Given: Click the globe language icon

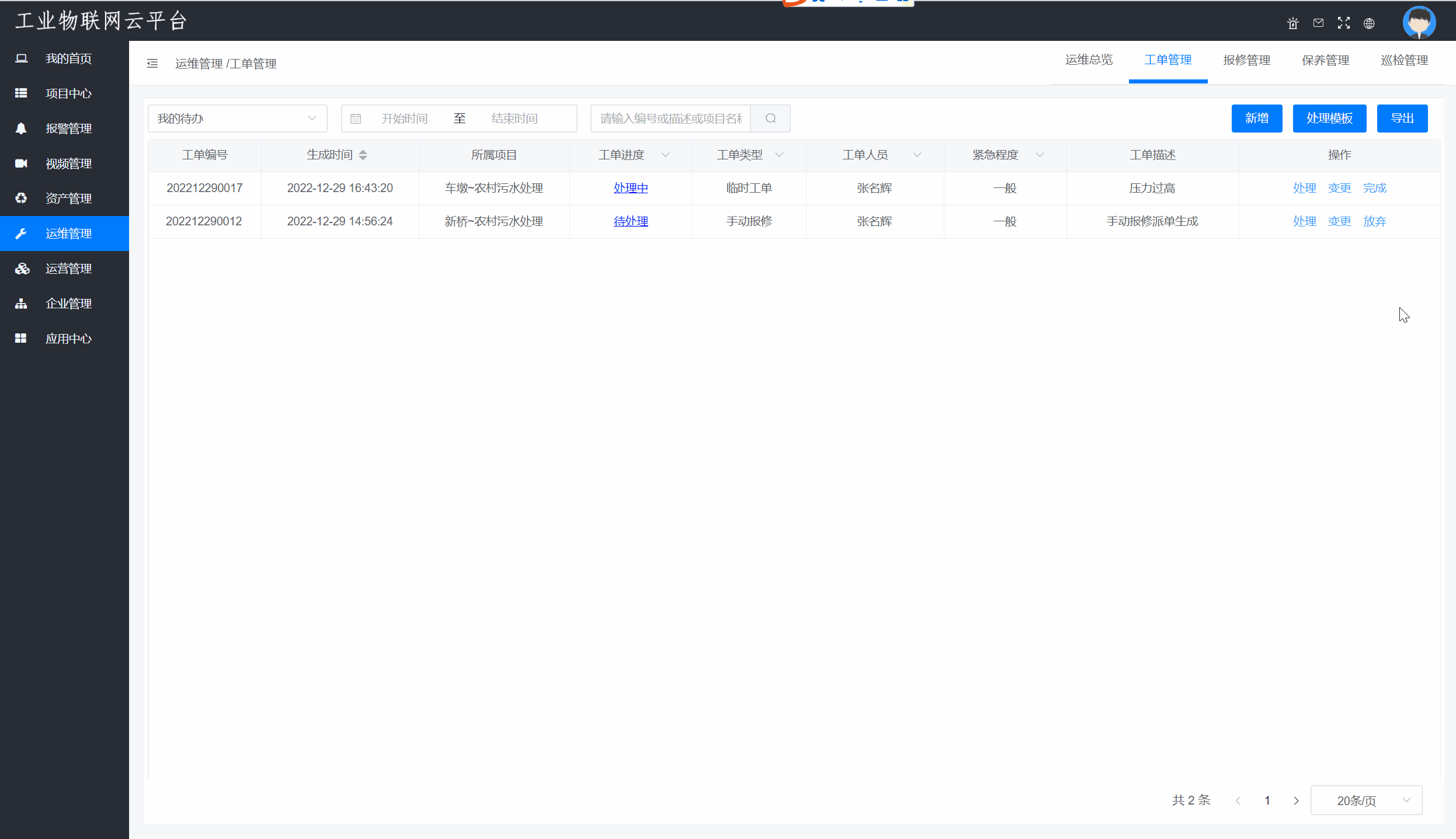Looking at the screenshot, I should point(1369,23).
